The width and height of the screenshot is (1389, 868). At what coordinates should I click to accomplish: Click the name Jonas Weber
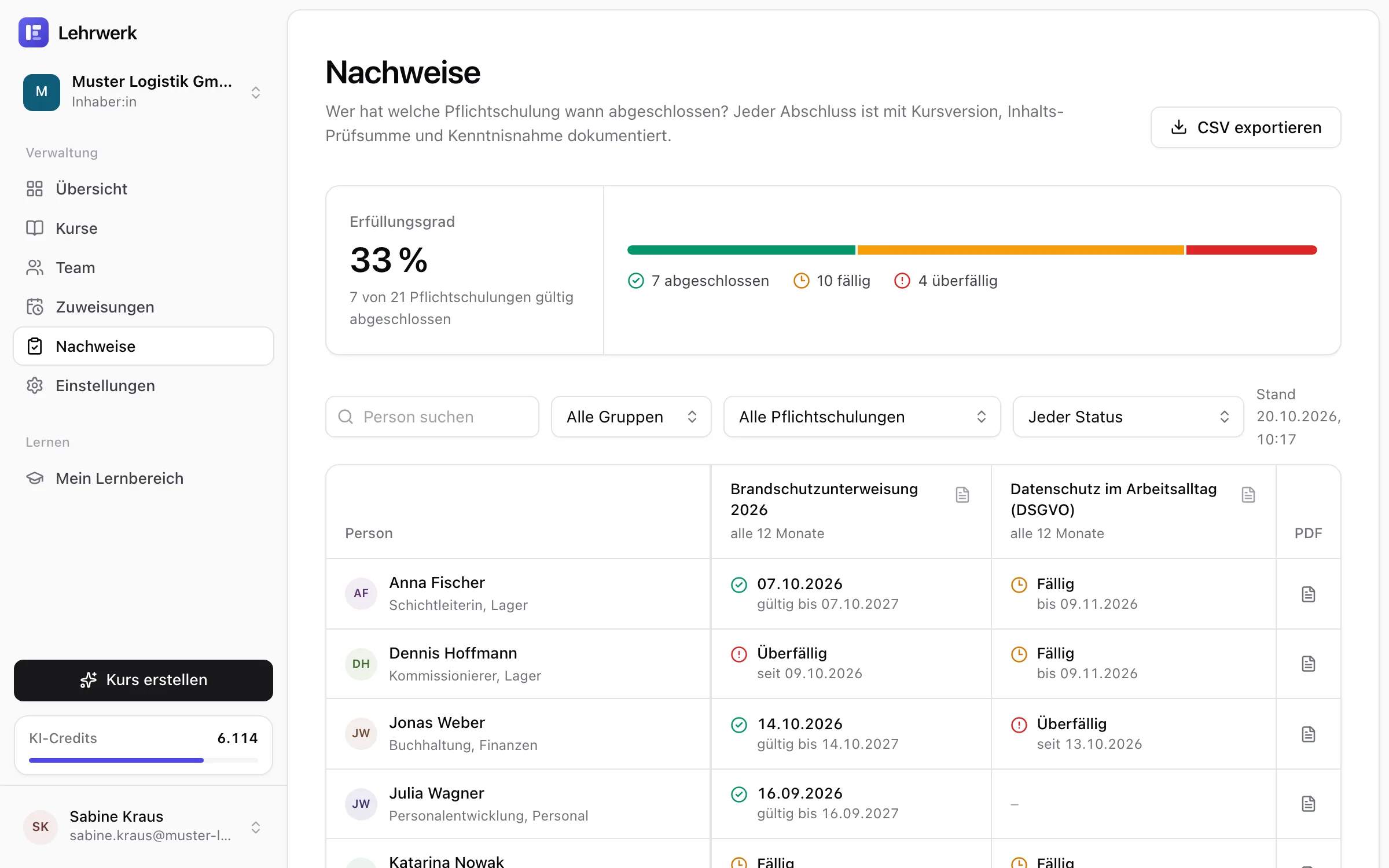[437, 723]
